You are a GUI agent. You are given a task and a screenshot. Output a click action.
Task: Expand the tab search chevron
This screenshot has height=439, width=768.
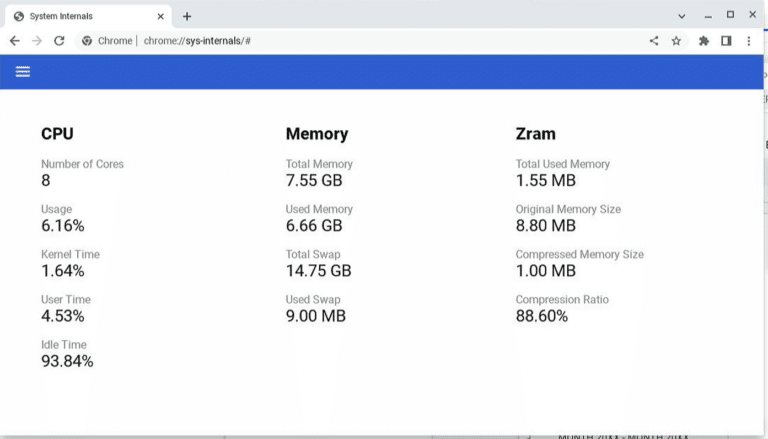681,16
